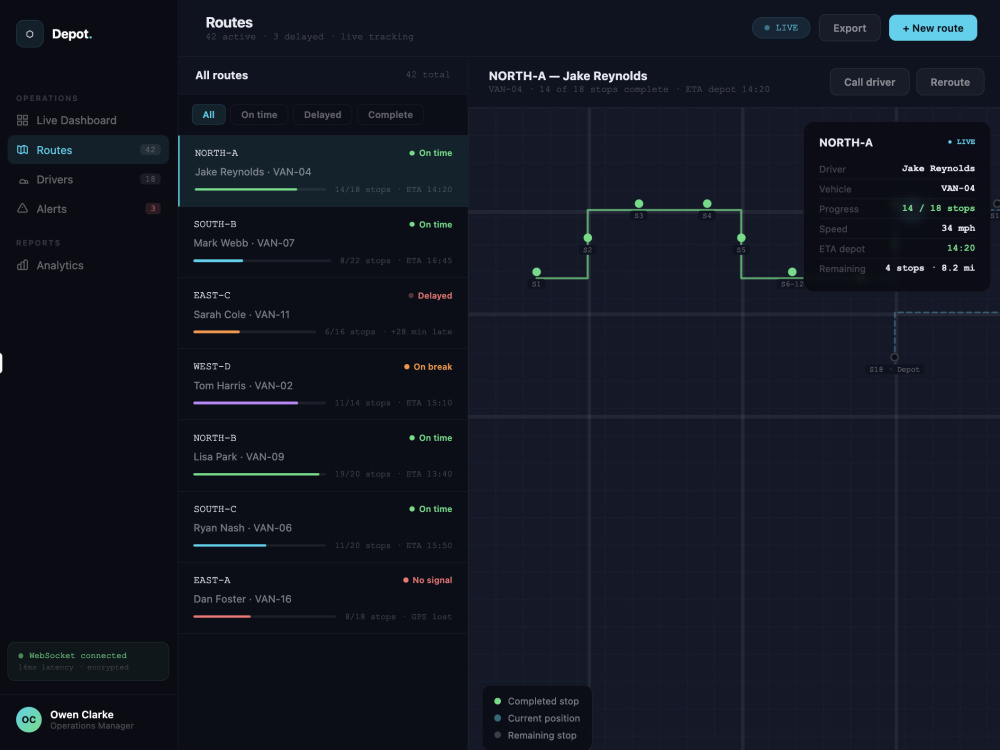This screenshot has width=1000, height=750.
Task: Select the NORTH-B Lisa Park route
Action: point(323,456)
